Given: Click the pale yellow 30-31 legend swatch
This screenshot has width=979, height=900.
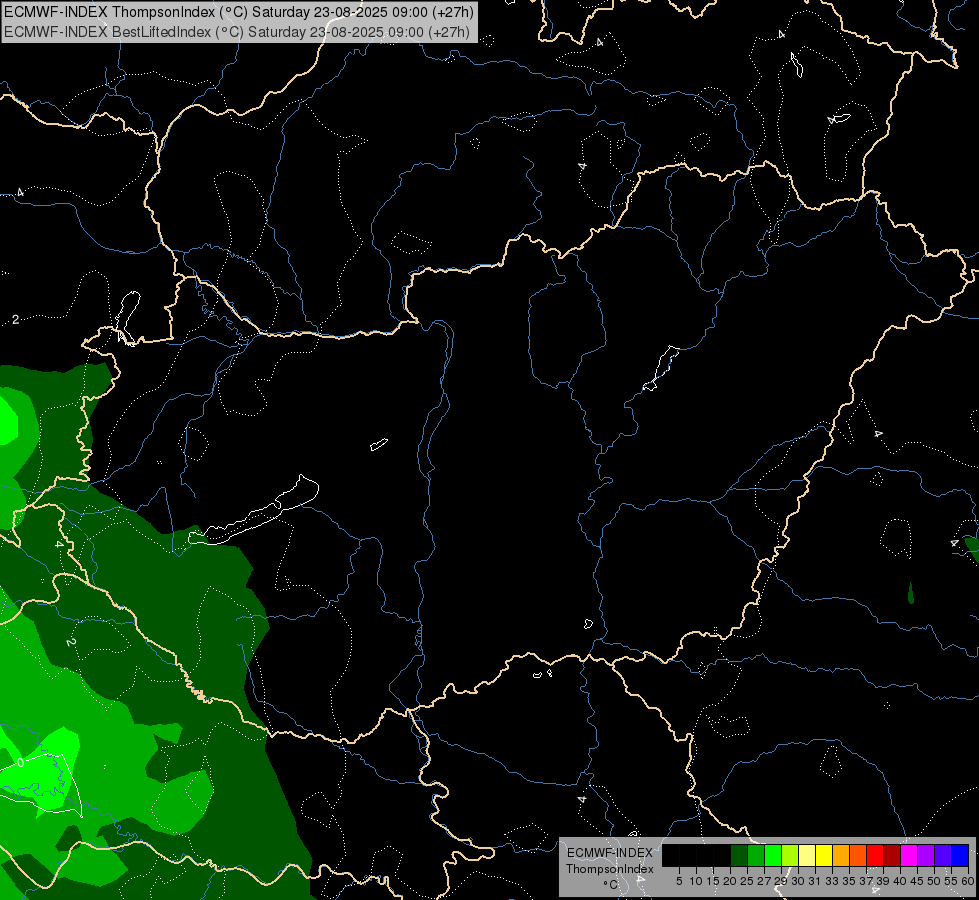Looking at the screenshot, I should pyautogui.click(x=807, y=855).
